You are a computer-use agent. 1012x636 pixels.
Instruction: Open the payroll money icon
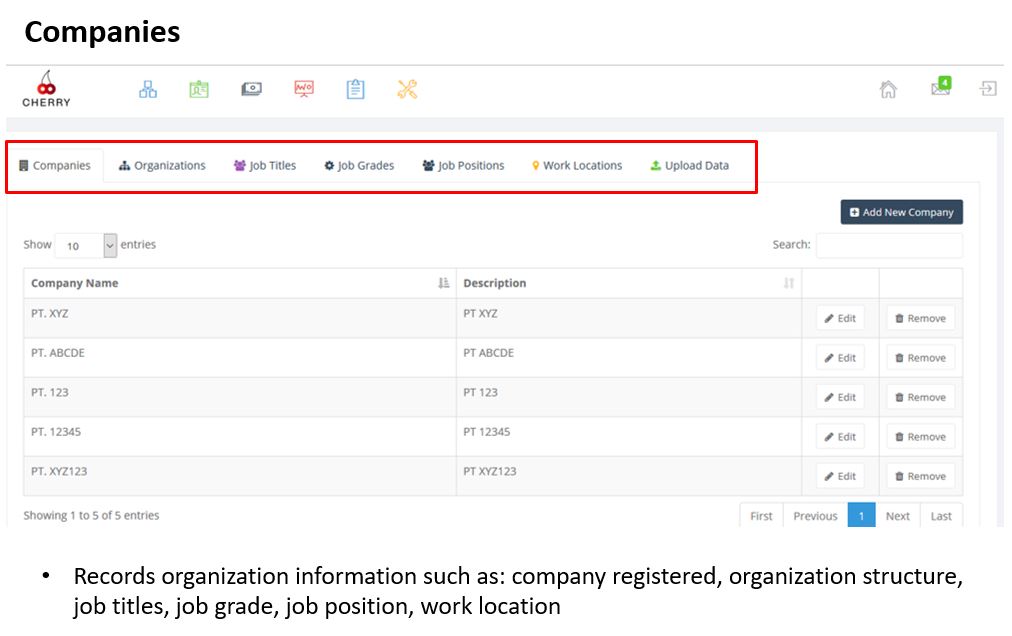point(251,89)
